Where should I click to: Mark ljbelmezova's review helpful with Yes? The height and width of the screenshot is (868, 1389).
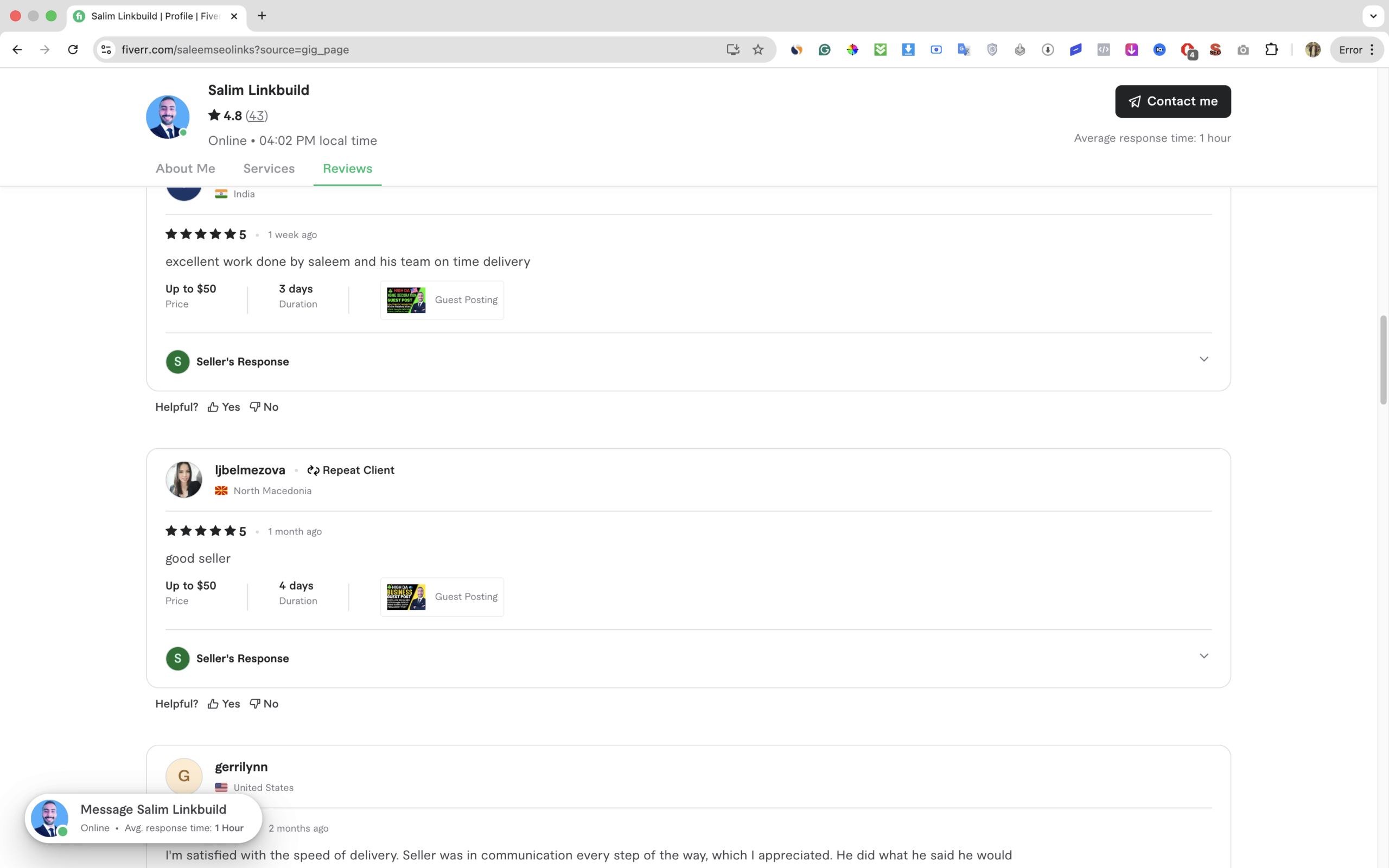click(224, 704)
